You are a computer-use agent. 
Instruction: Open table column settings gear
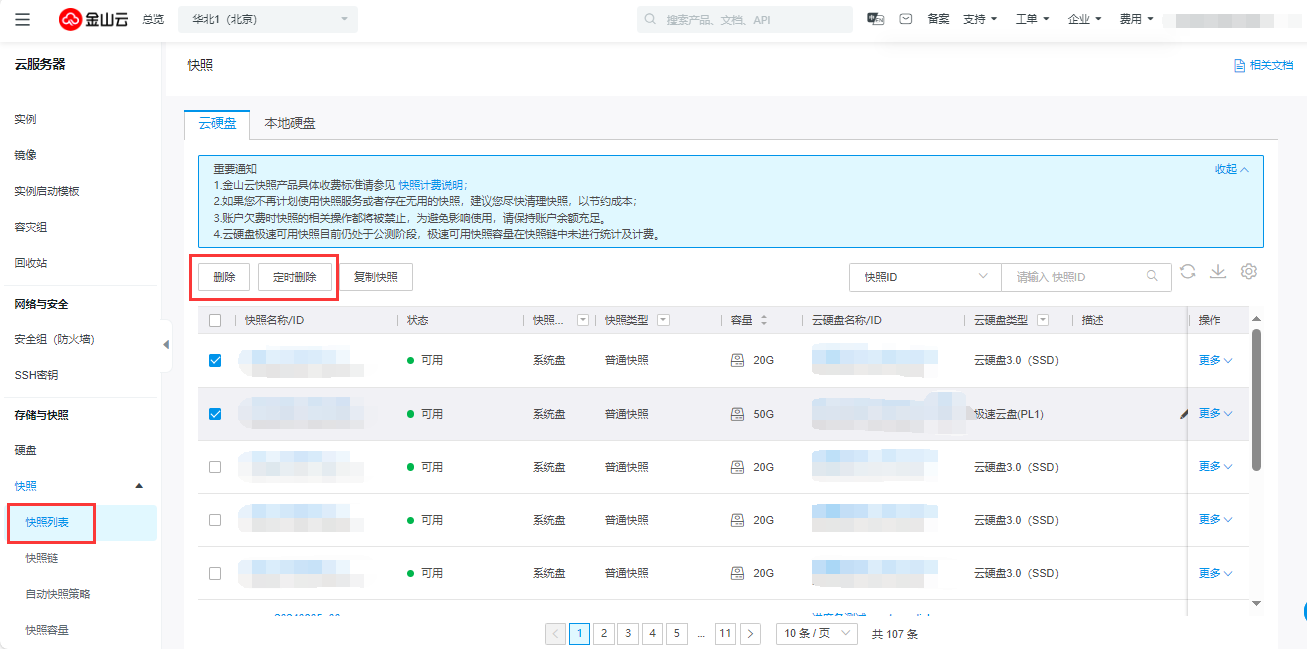click(x=1248, y=272)
